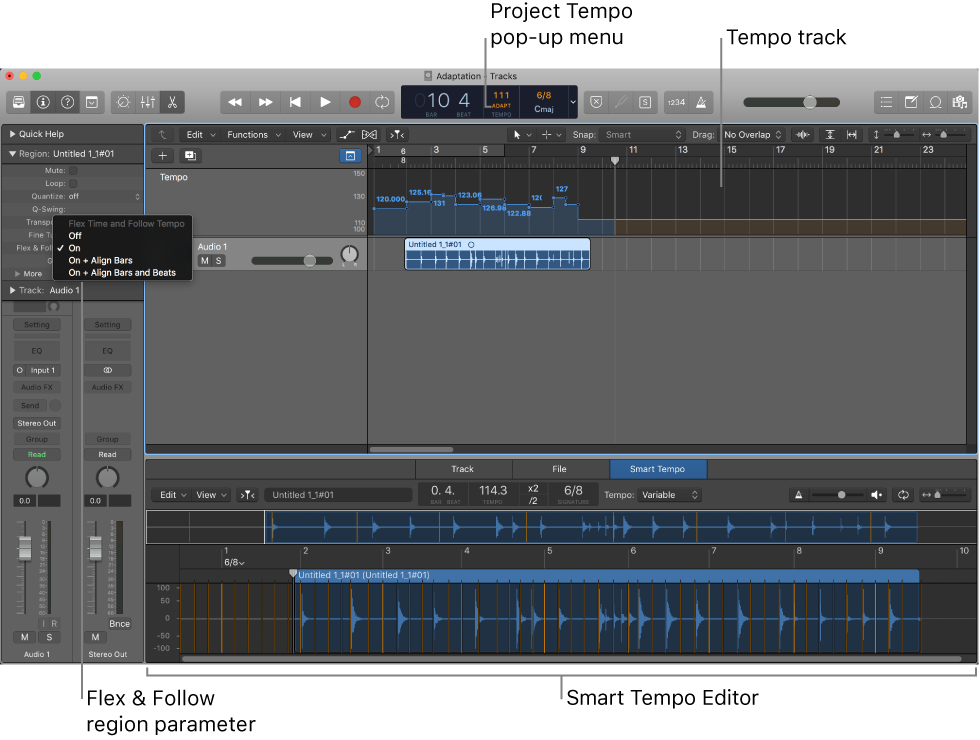Open the Mixer with the faders icon
Image resolution: width=980 pixels, height=740 pixels.
click(146, 101)
